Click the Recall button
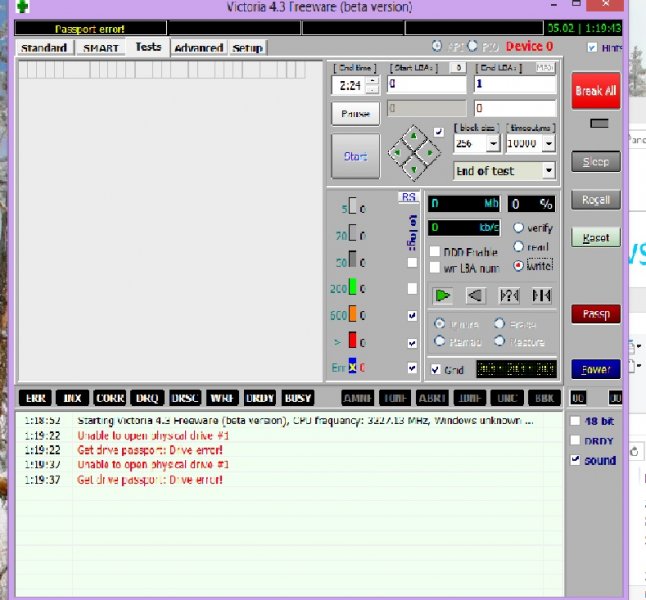The width and height of the screenshot is (646, 600). click(596, 199)
